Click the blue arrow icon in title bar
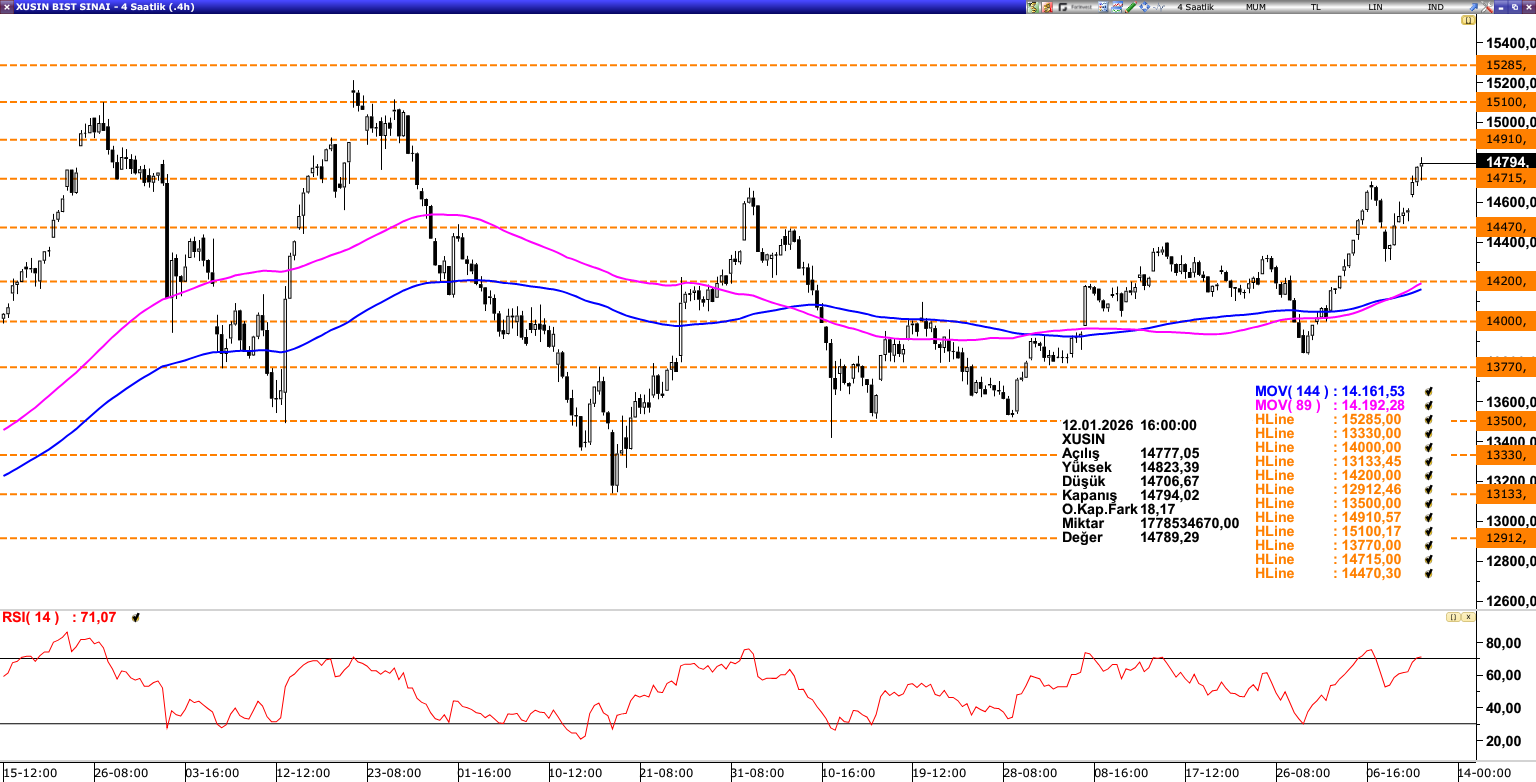1536x782 pixels. click(x=1473, y=7)
